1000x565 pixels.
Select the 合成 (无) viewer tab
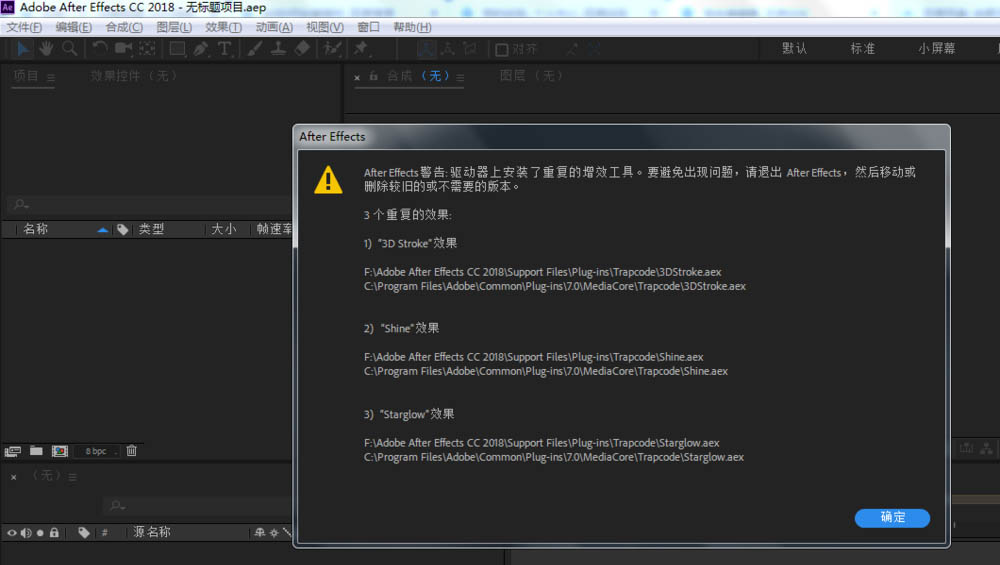click(418, 76)
